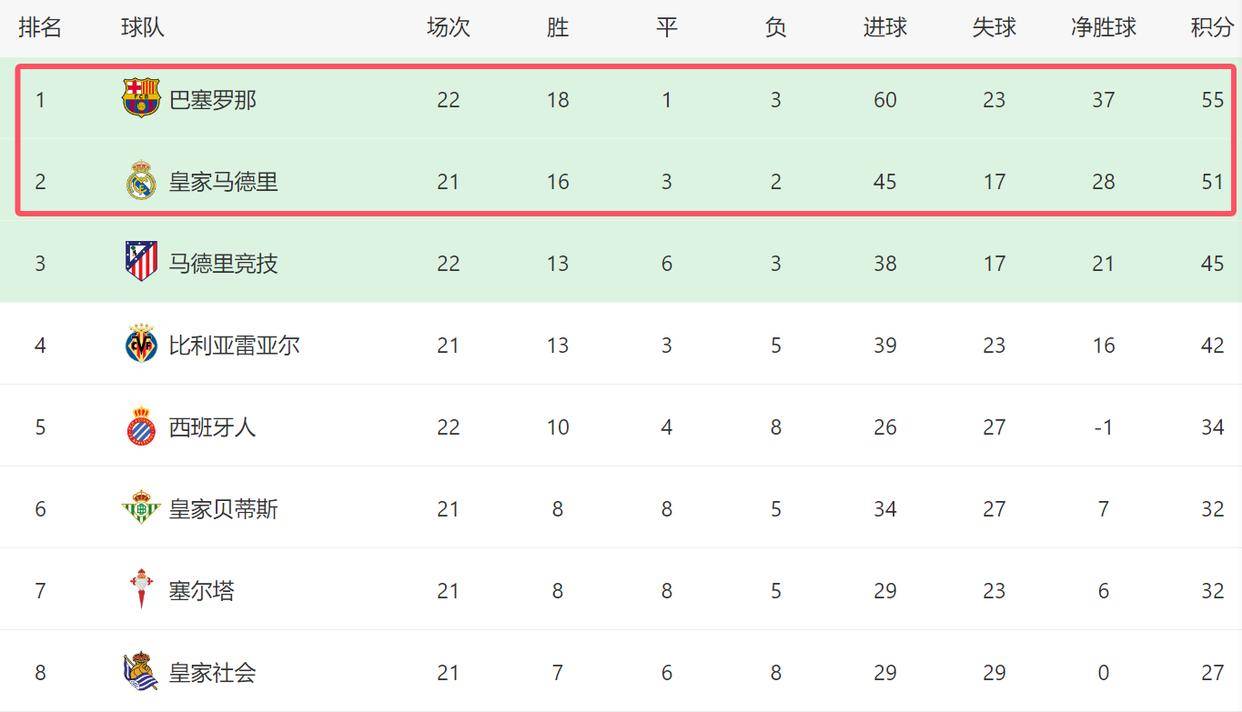Open the 巴塞罗那 team name link
The height and width of the screenshot is (712, 1242).
click(212, 100)
